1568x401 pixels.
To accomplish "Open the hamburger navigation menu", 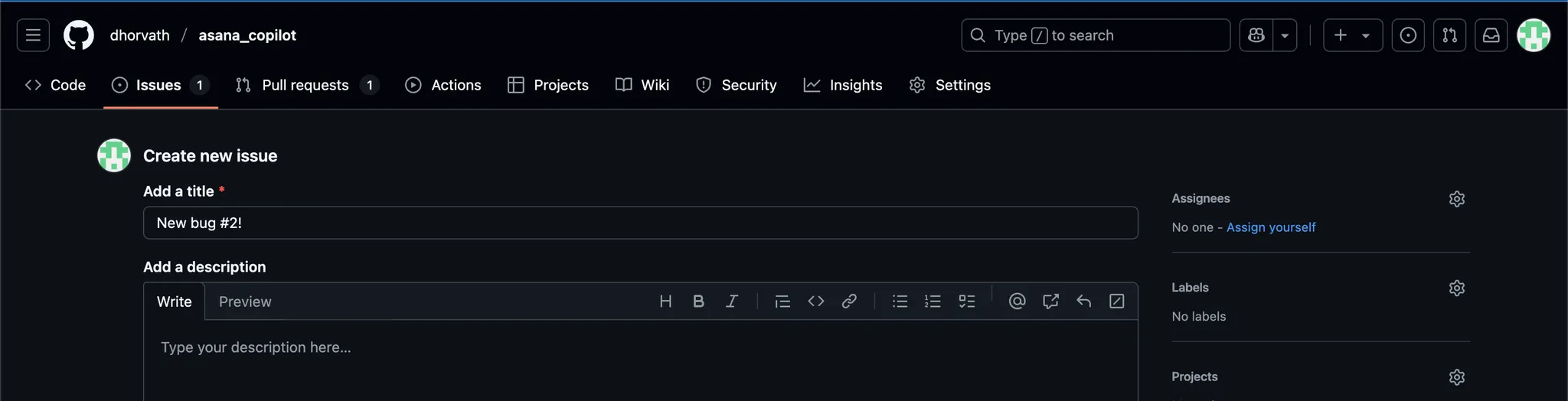I will (33, 35).
